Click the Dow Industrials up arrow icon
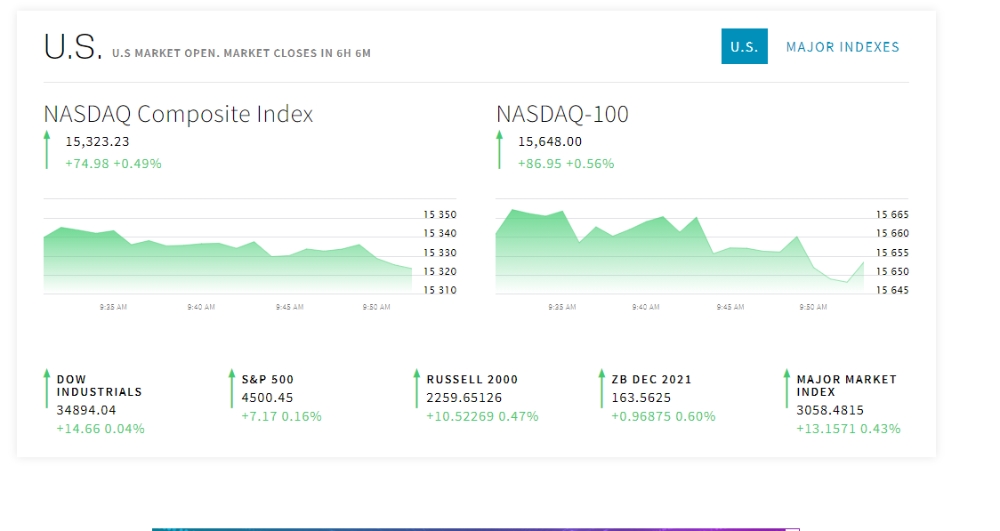 (47, 388)
